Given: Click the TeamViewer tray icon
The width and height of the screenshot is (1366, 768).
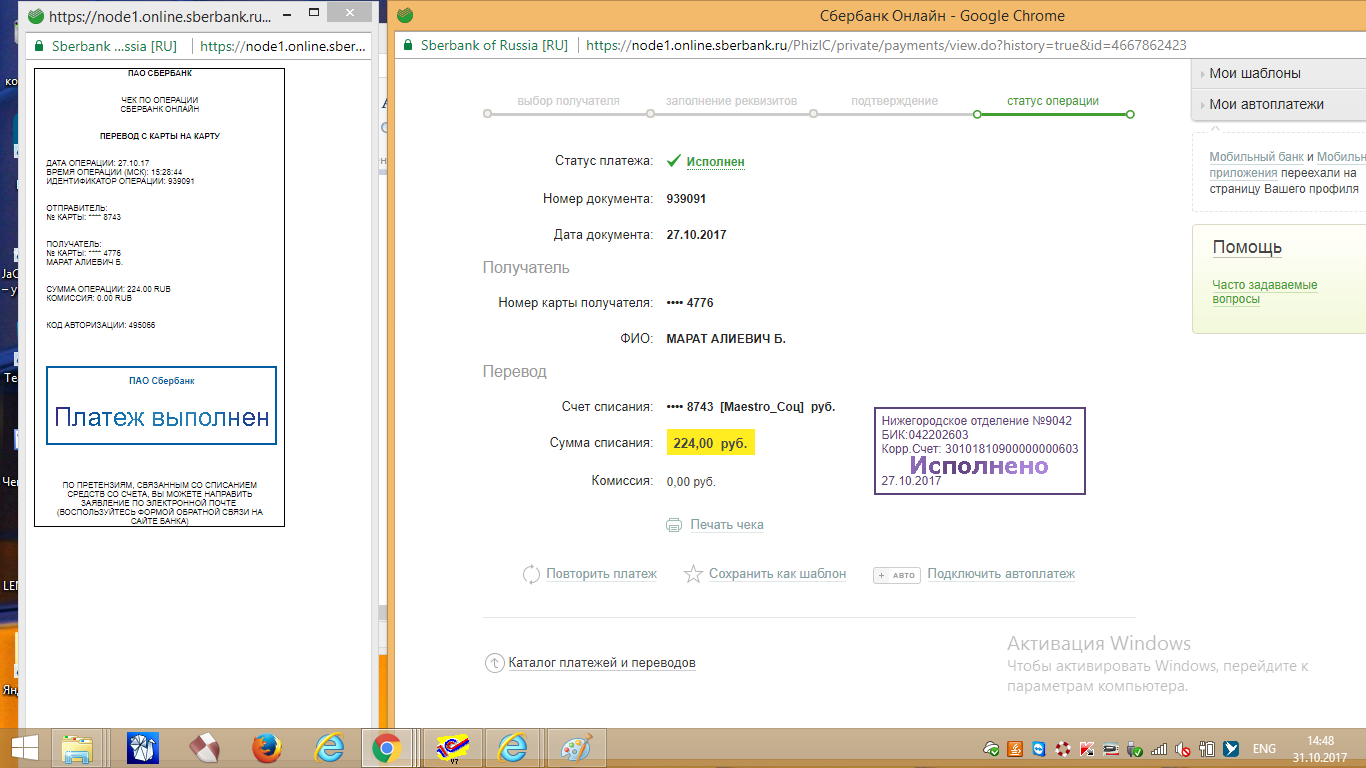Looking at the screenshot, I should [x=1038, y=748].
